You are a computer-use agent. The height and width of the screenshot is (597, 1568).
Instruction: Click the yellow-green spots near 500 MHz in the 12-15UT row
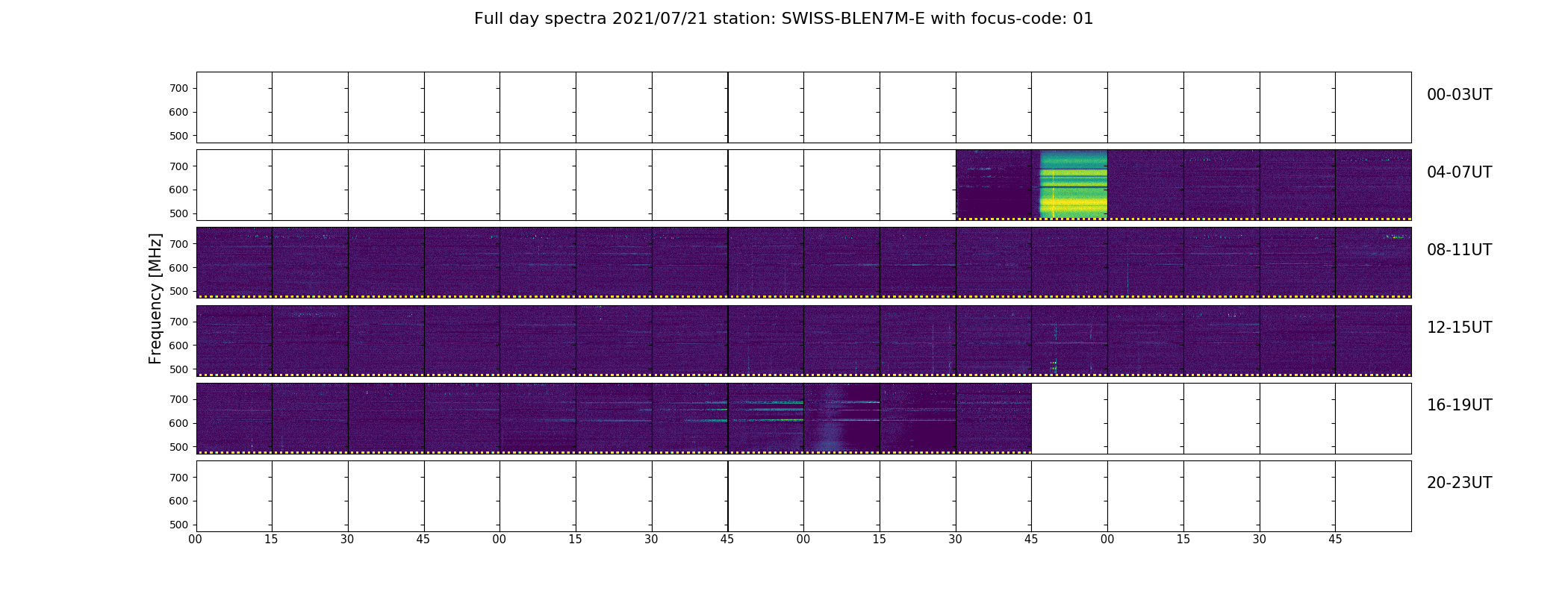click(x=1054, y=365)
